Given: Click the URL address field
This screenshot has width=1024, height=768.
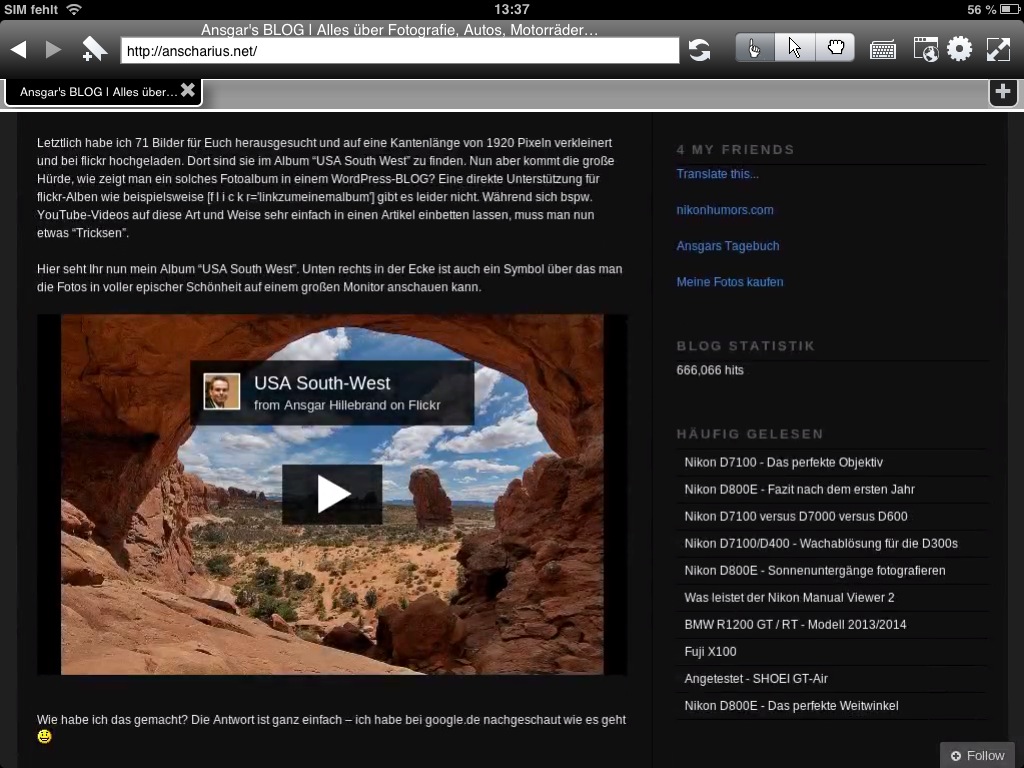Looking at the screenshot, I should coord(400,51).
